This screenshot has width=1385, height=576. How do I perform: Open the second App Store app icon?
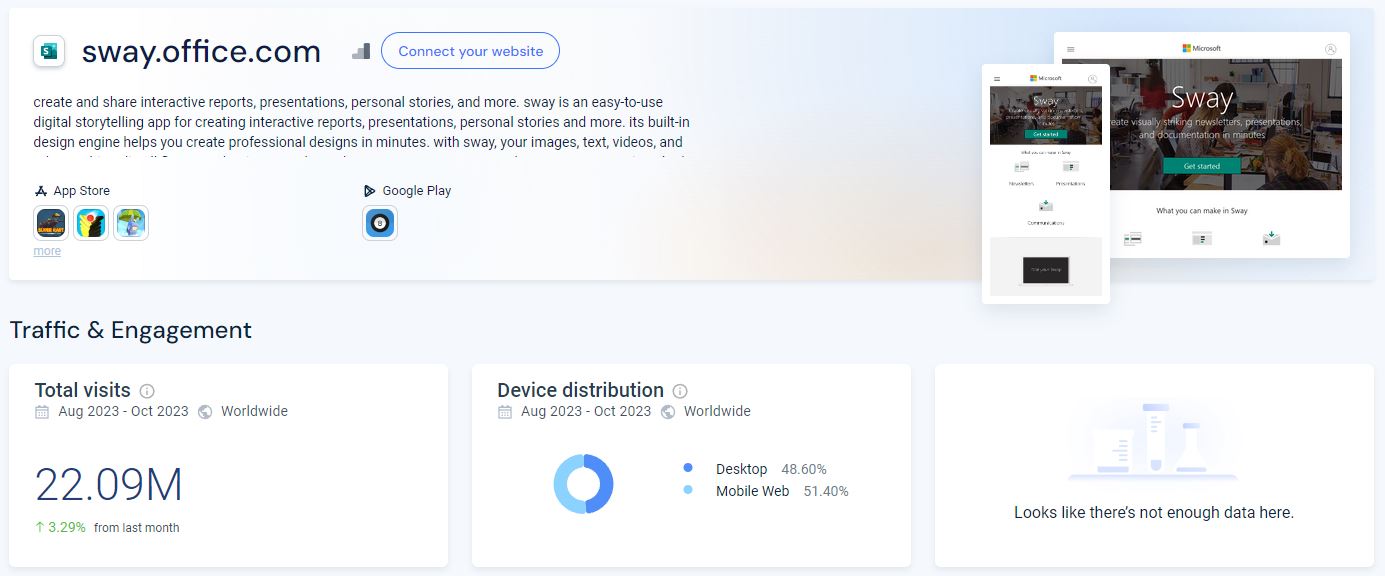[x=91, y=223]
